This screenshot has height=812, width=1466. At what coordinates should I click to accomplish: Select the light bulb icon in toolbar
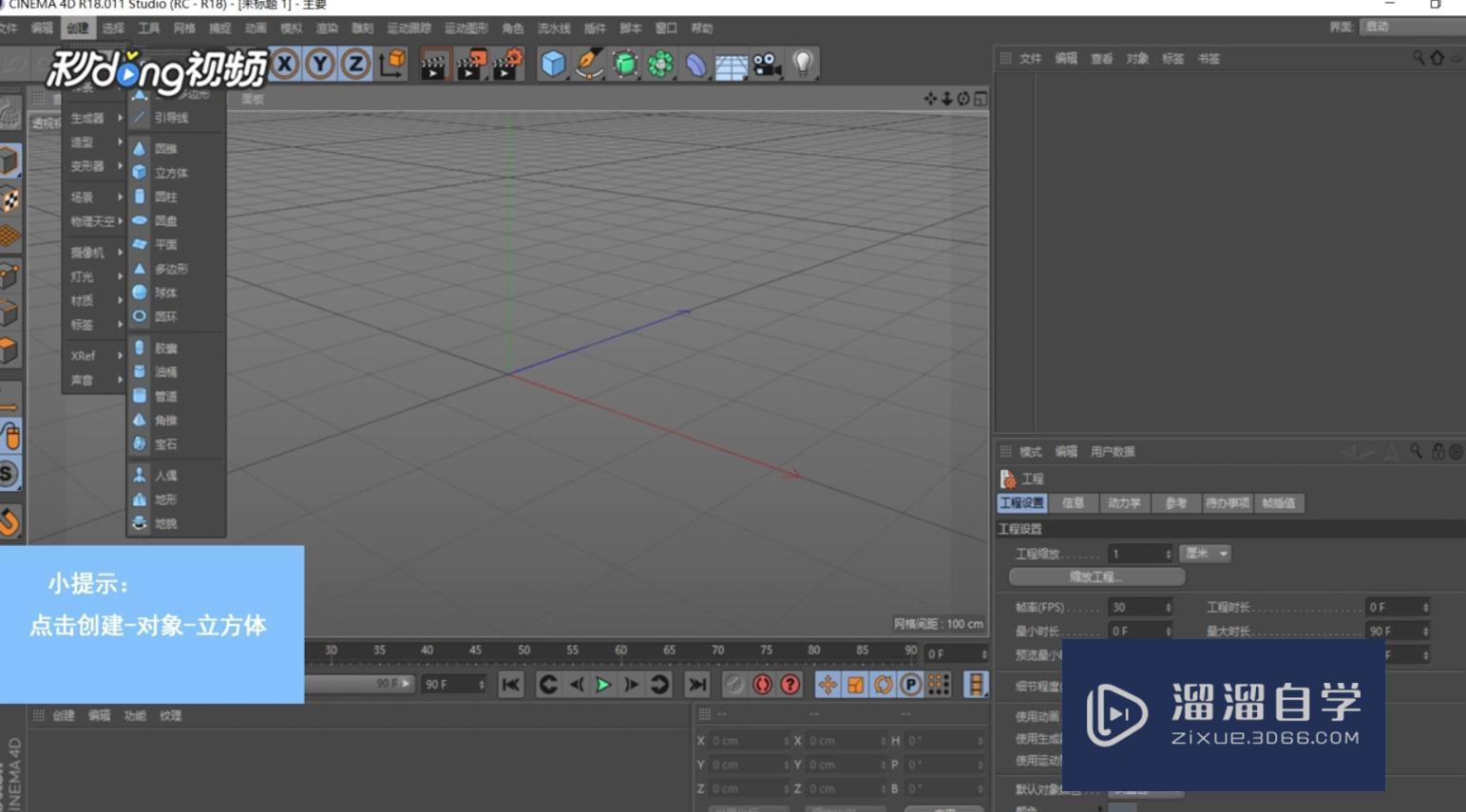[803, 63]
